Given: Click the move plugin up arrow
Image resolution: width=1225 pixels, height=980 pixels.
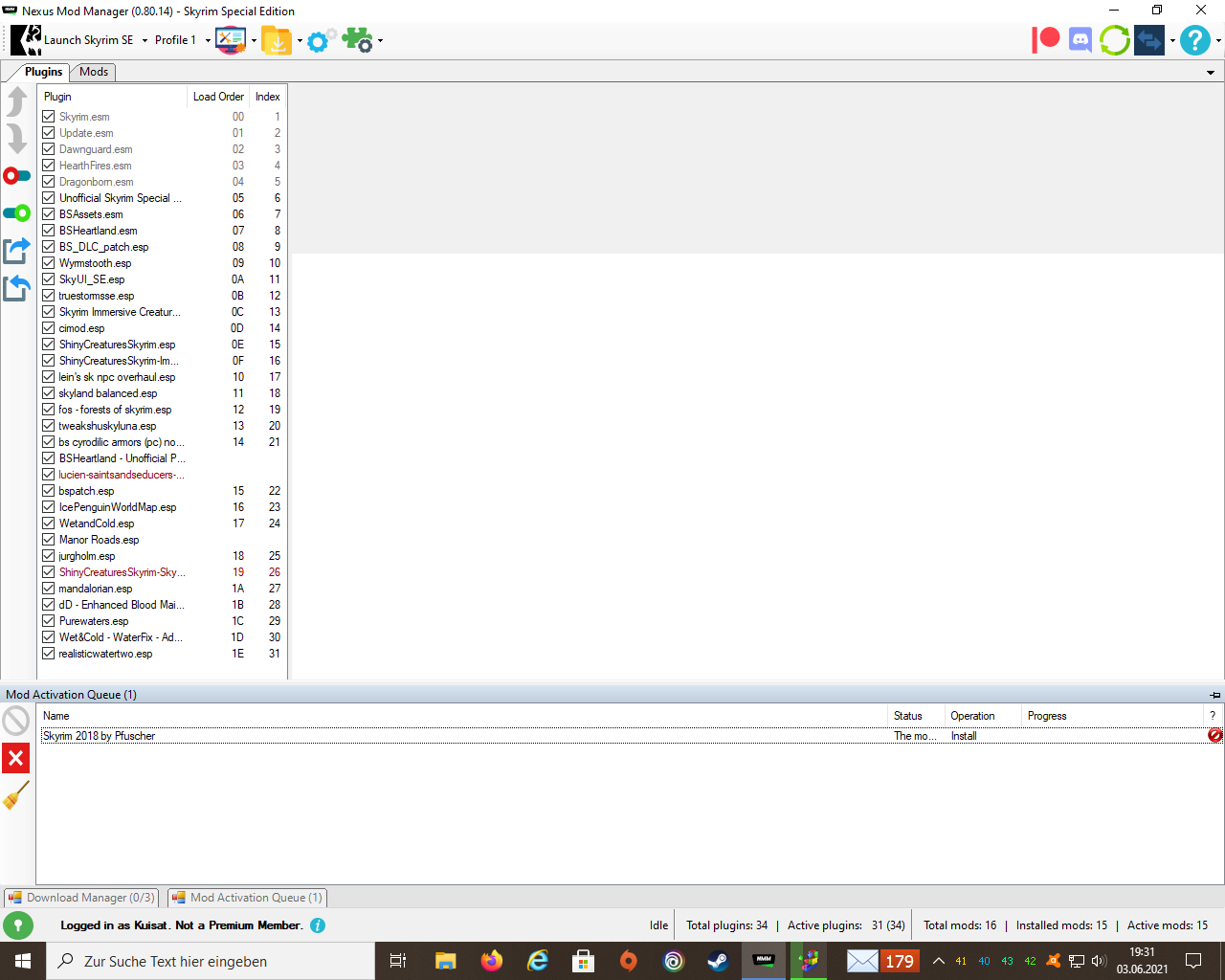Looking at the screenshot, I should click(x=17, y=101).
